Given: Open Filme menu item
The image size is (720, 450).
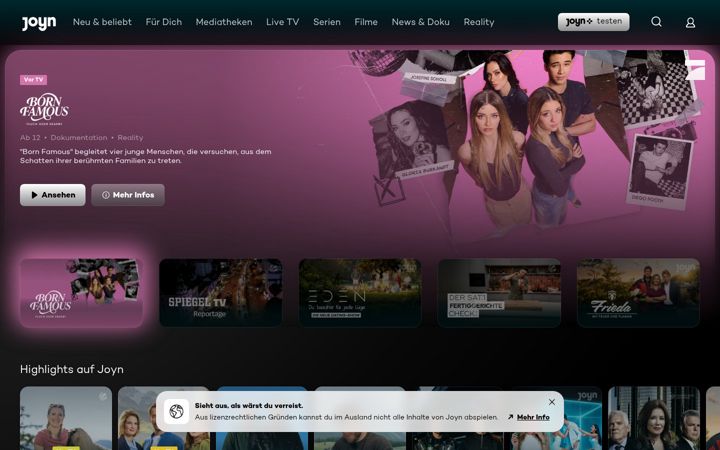Looking at the screenshot, I should pos(366,22).
